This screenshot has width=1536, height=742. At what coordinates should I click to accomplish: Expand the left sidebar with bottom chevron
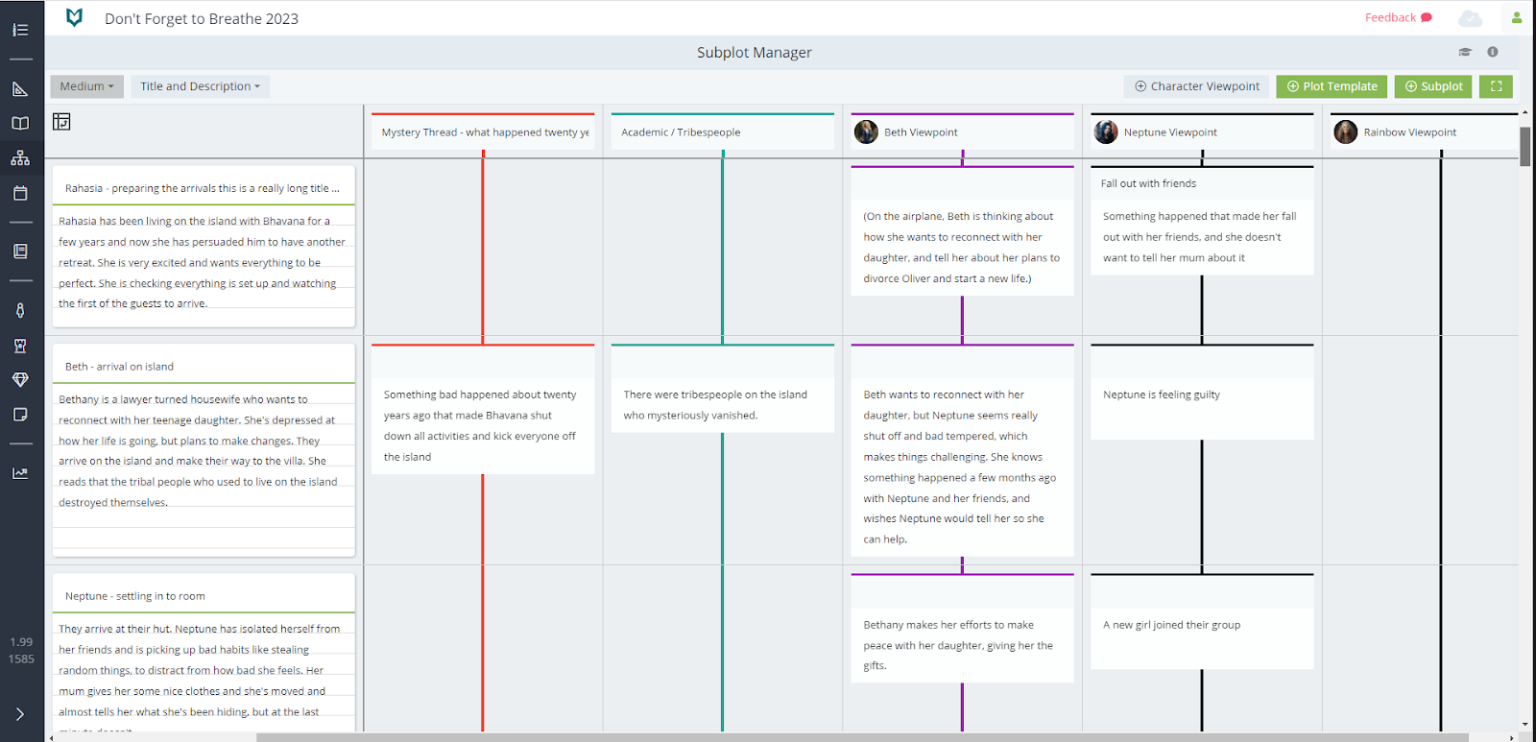tap(20, 714)
